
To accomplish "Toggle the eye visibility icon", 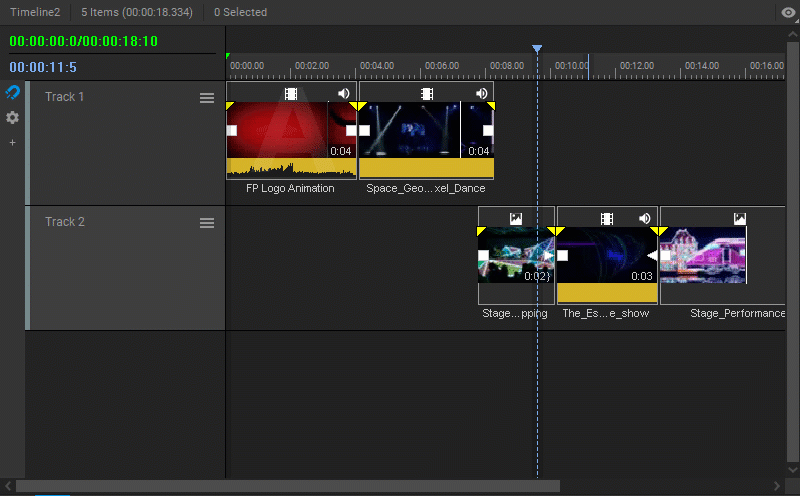I will click(x=789, y=12).
